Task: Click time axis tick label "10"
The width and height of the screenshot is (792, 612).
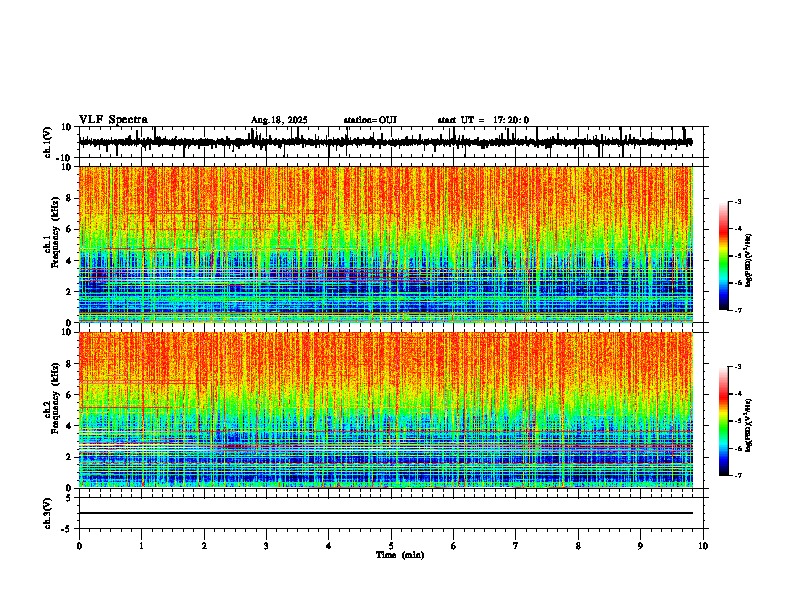Action: 703,546
